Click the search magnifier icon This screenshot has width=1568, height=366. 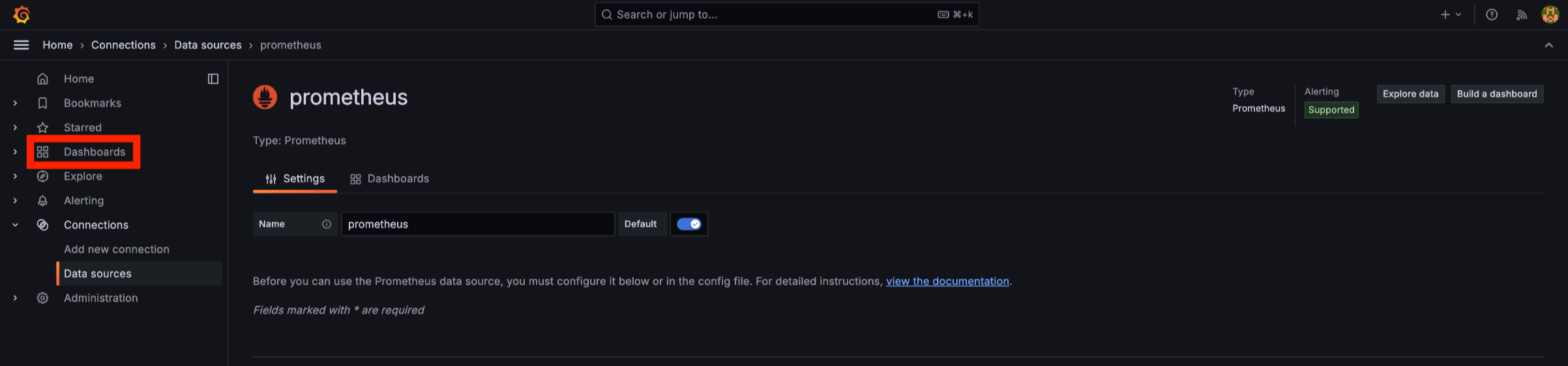tap(606, 14)
